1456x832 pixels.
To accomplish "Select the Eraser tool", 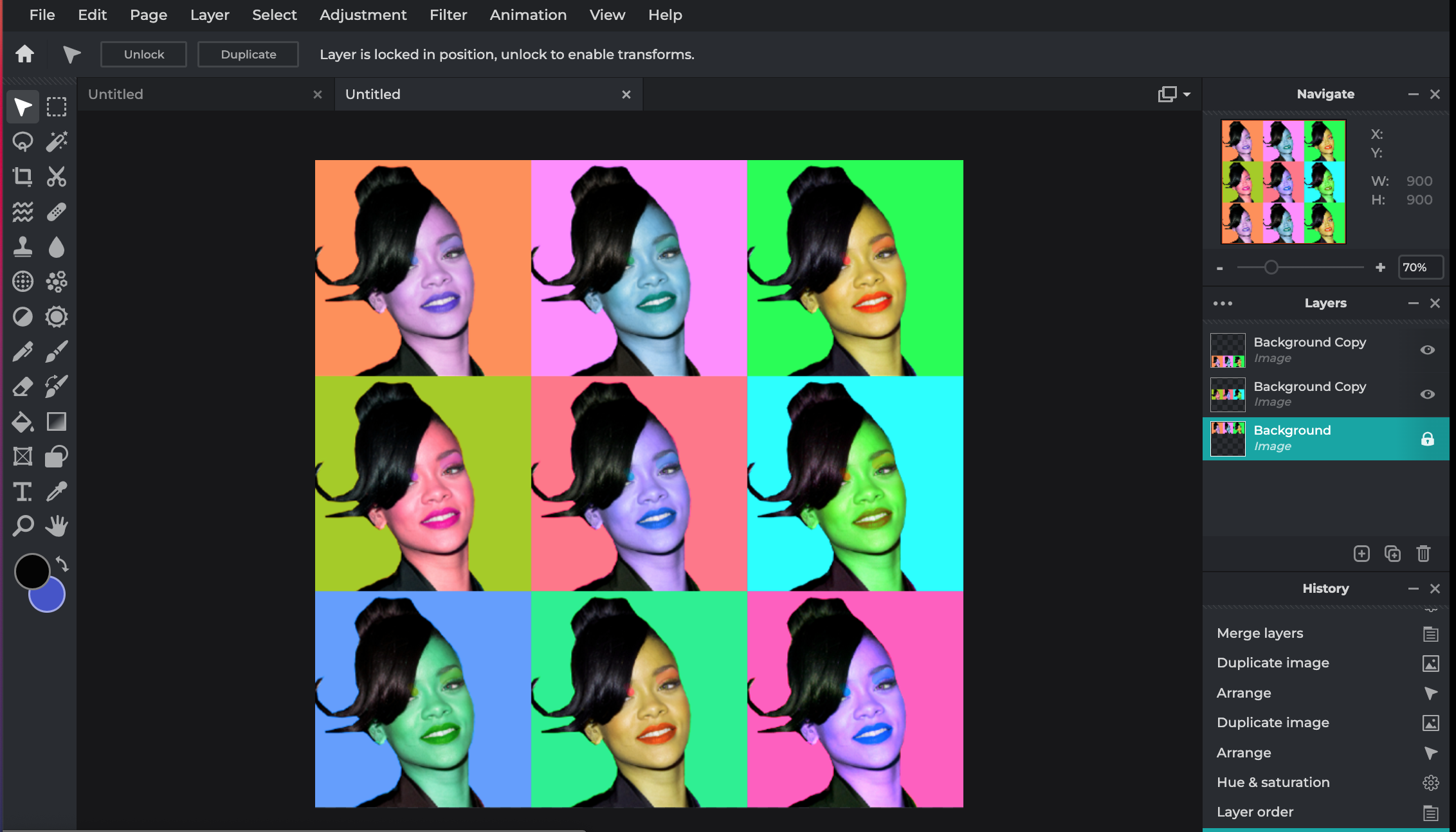I will [x=23, y=386].
